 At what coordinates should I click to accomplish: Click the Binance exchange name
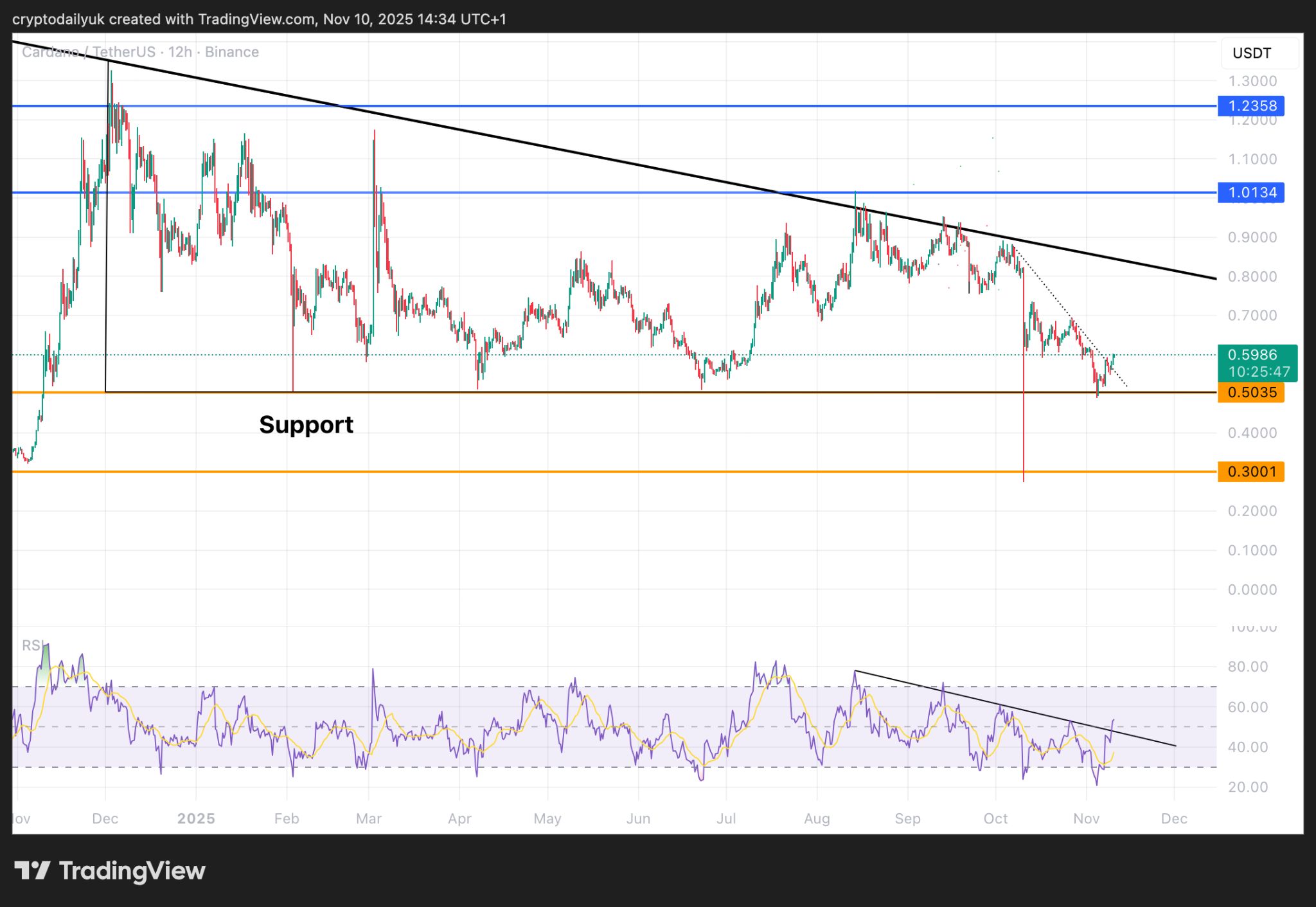pos(232,52)
